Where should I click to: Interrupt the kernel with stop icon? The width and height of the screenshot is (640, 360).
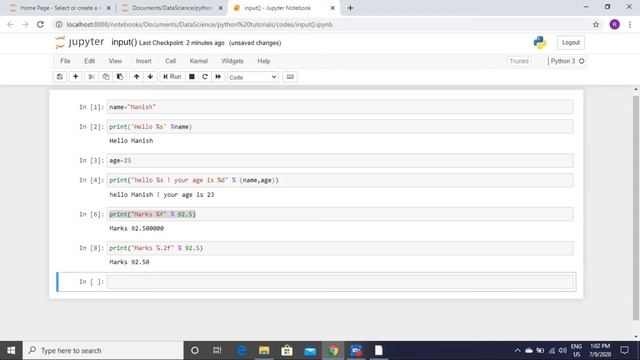(191, 77)
